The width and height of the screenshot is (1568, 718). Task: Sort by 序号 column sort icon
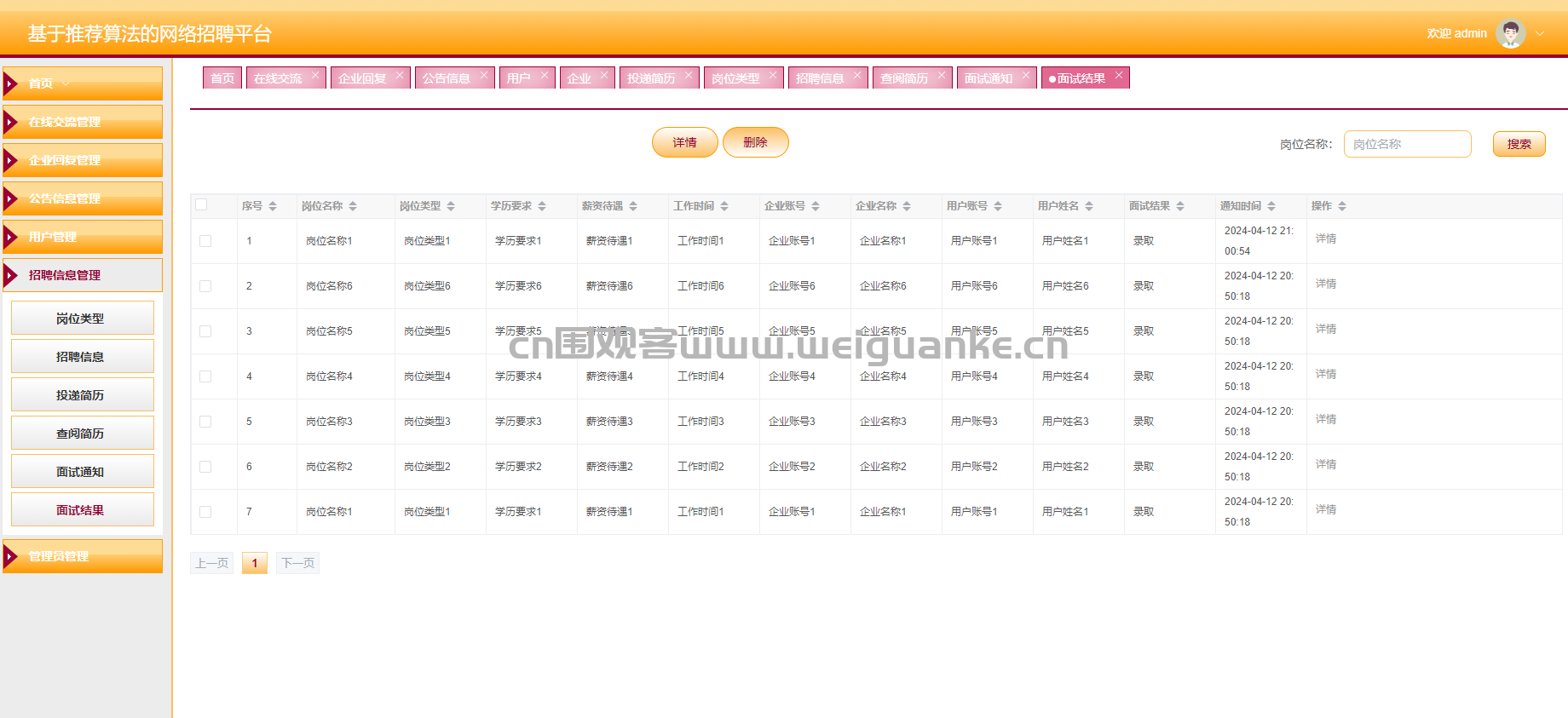273,206
